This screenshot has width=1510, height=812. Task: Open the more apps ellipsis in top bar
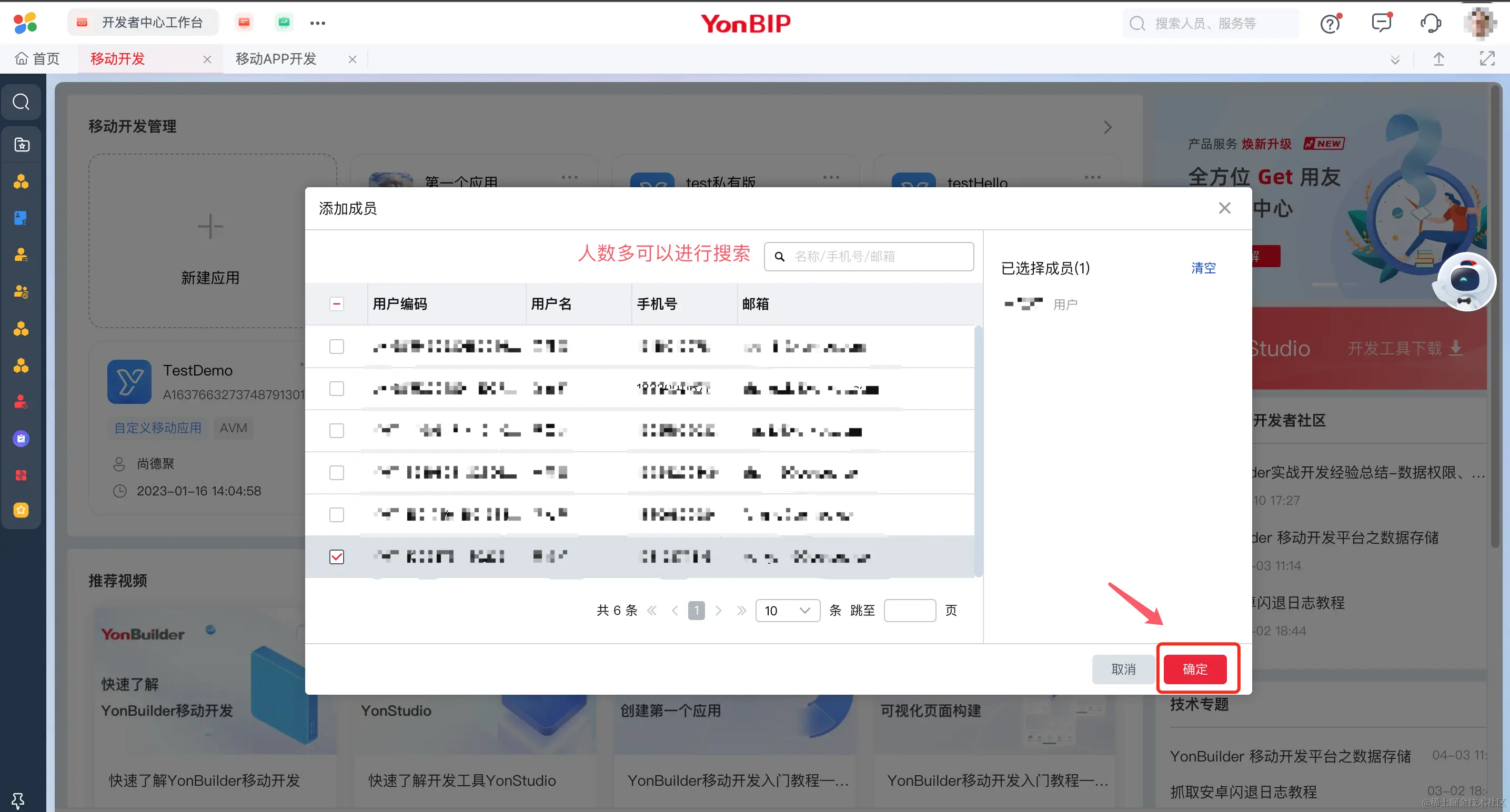tap(318, 23)
